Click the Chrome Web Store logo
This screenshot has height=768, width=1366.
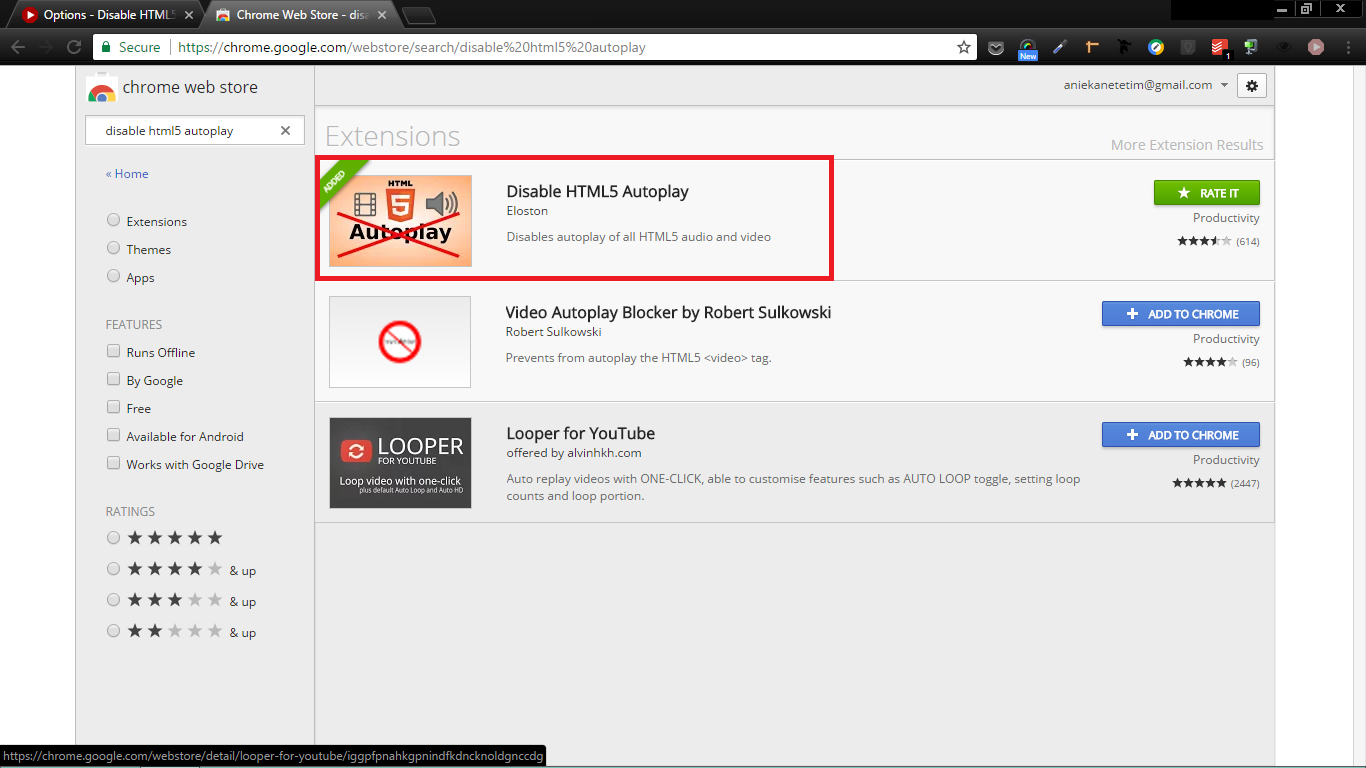tap(101, 89)
